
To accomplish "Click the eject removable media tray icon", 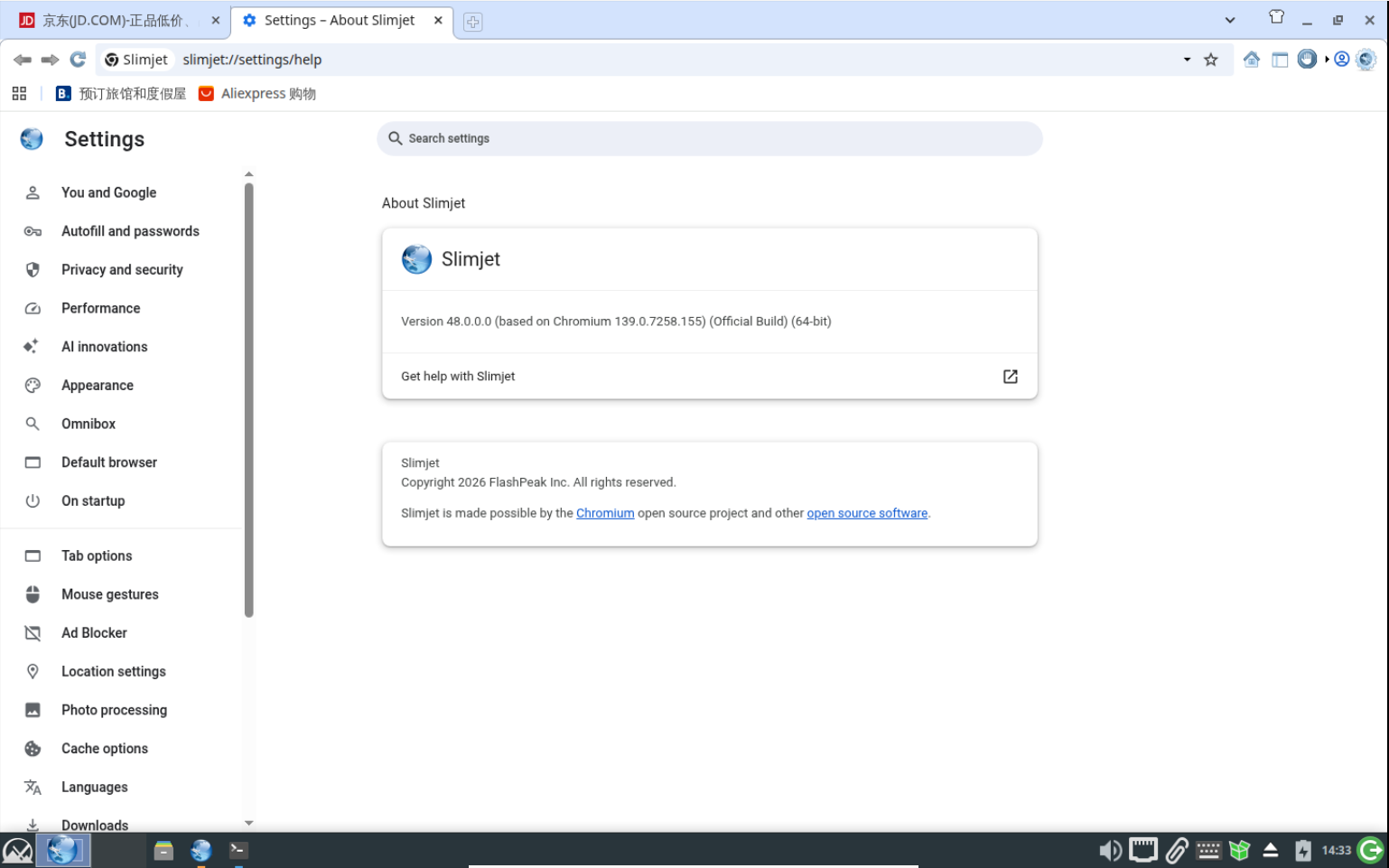I will (1271, 851).
